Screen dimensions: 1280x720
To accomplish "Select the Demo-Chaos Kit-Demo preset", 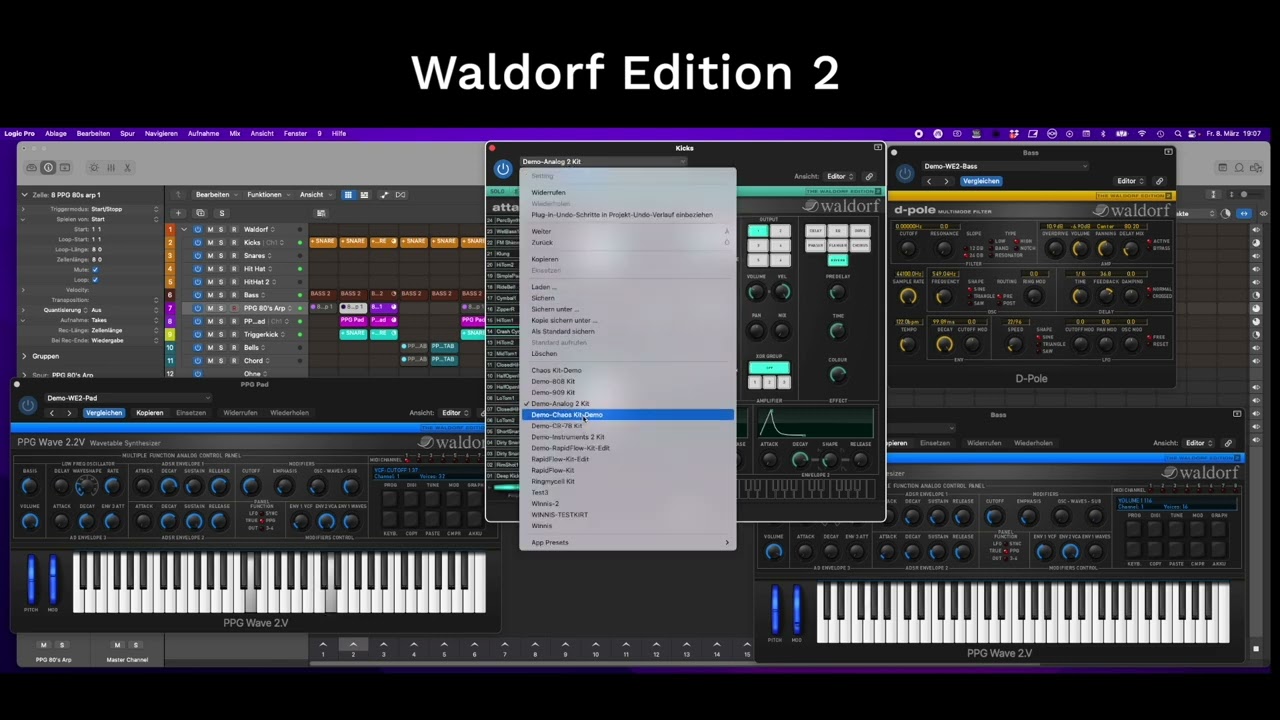I will tap(627, 415).
